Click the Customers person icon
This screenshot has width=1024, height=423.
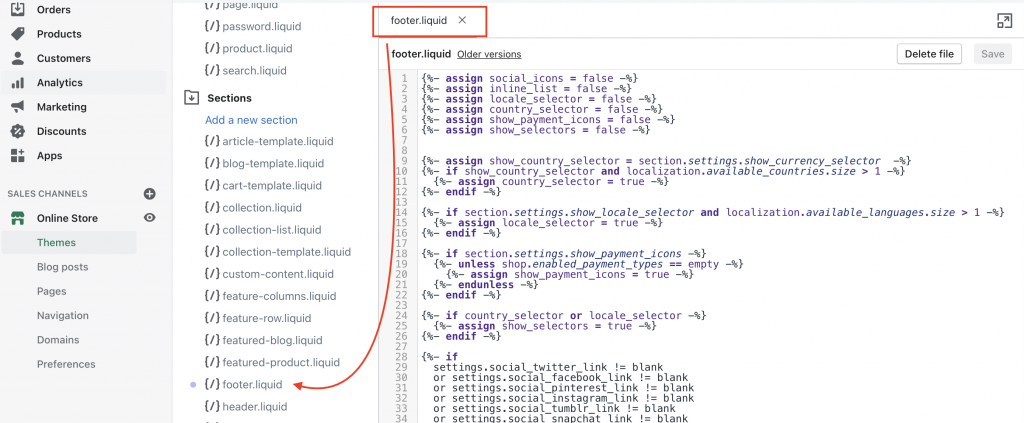18,58
